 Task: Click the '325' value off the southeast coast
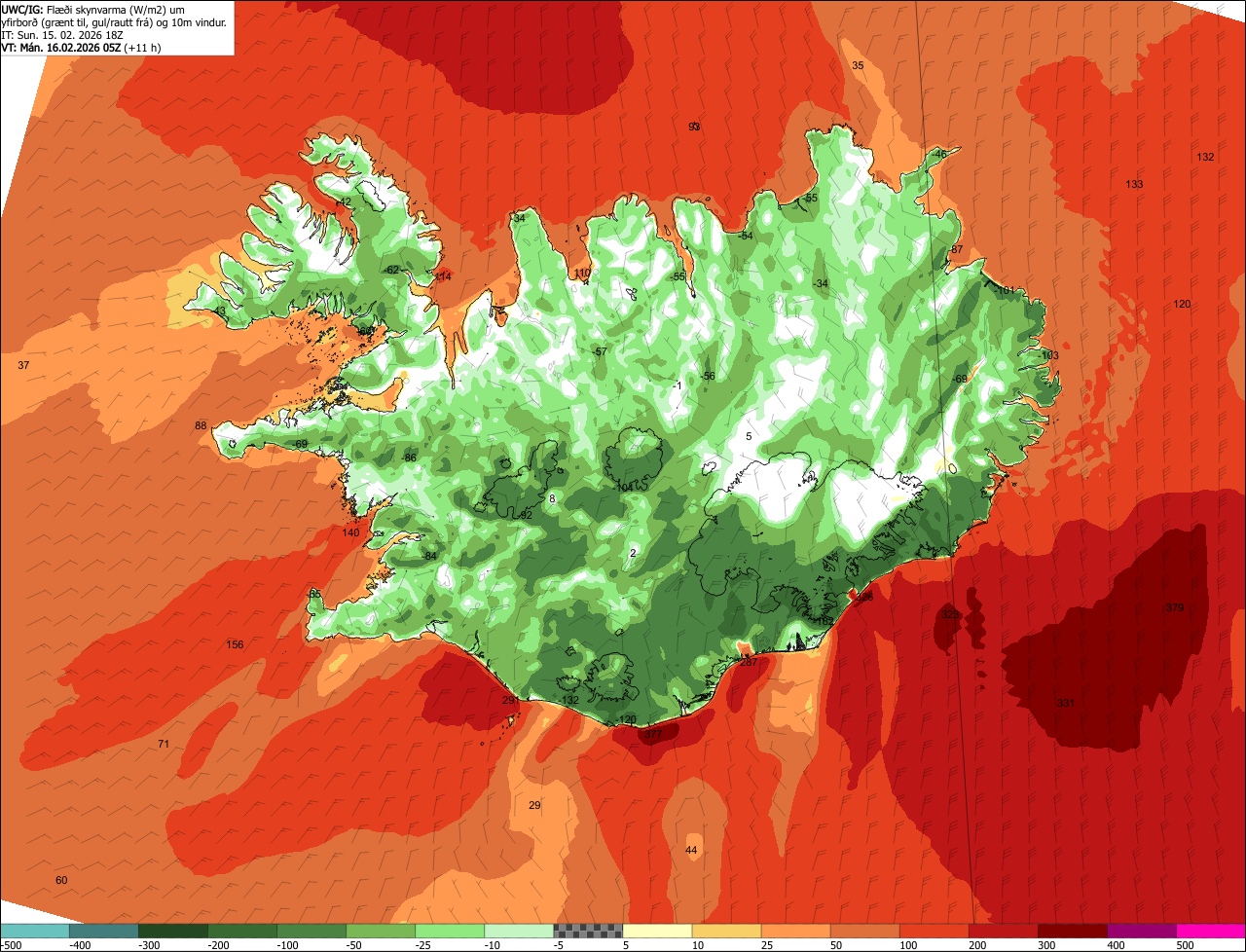(x=950, y=614)
